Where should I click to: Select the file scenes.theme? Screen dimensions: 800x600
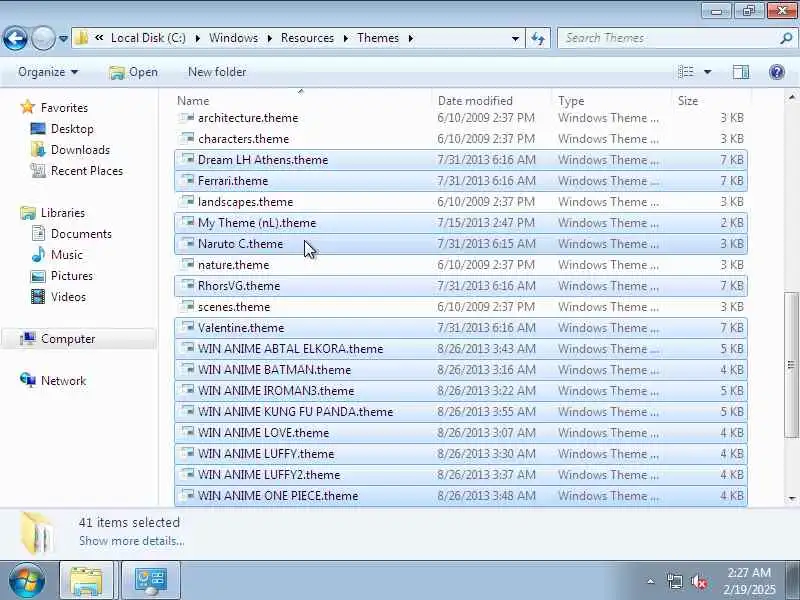click(461, 307)
